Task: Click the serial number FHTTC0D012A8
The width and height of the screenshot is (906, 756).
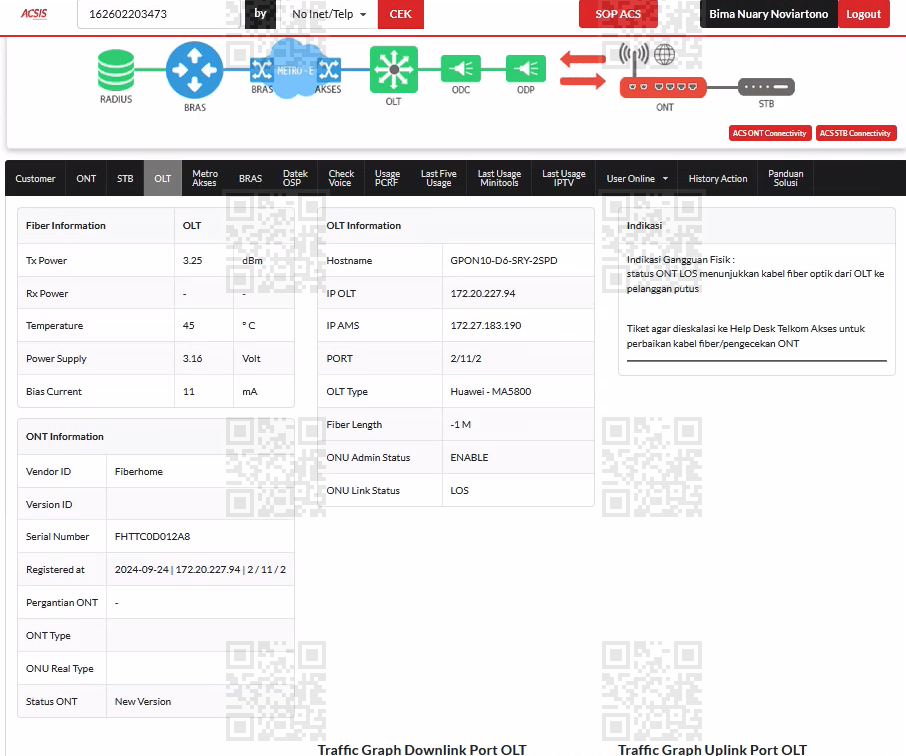Action: tap(153, 536)
